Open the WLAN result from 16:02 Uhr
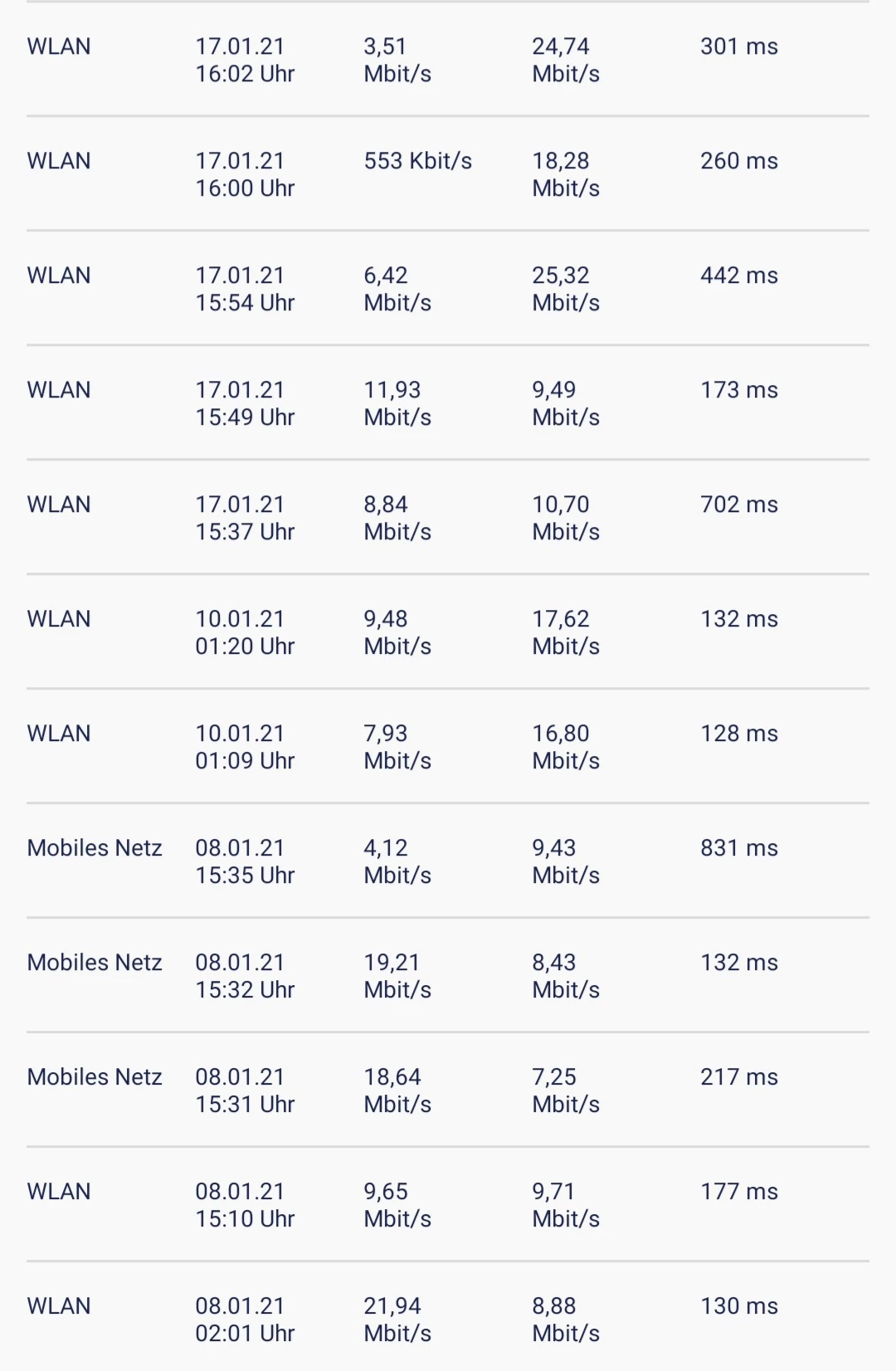 point(245,60)
